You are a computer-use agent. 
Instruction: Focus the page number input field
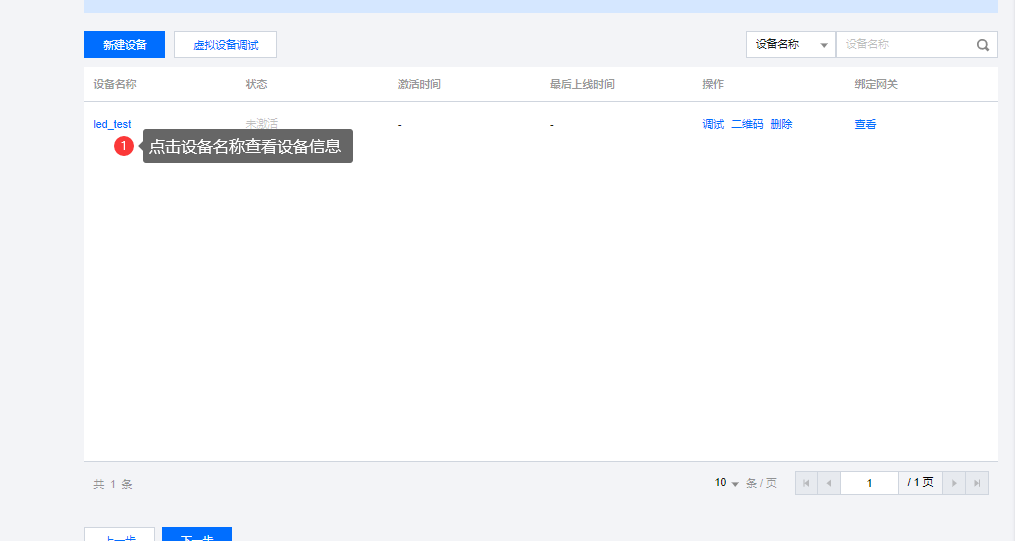point(869,483)
